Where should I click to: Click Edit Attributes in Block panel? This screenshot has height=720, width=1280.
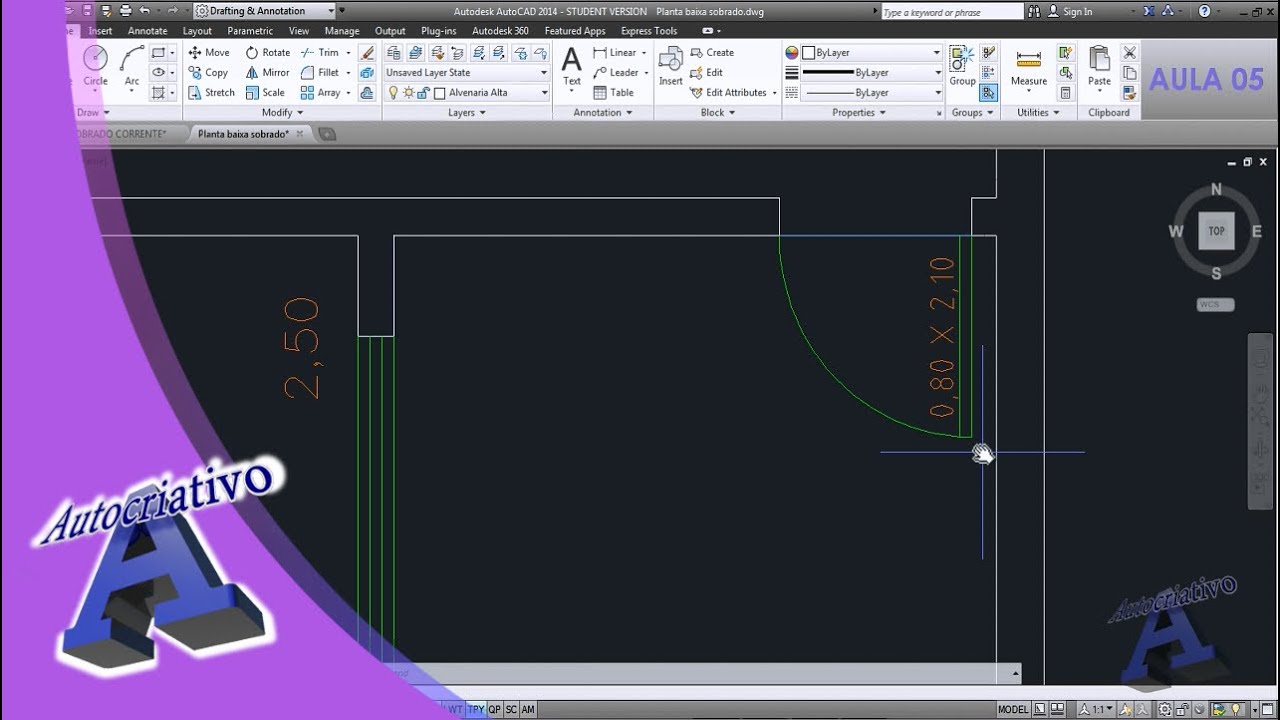click(728, 92)
